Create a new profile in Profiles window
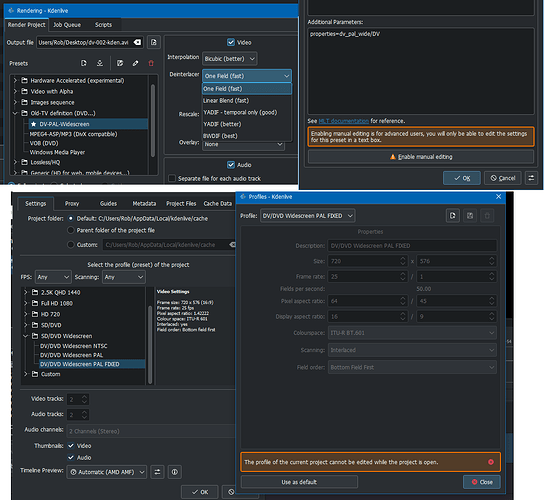544x500 pixels. 453,216
